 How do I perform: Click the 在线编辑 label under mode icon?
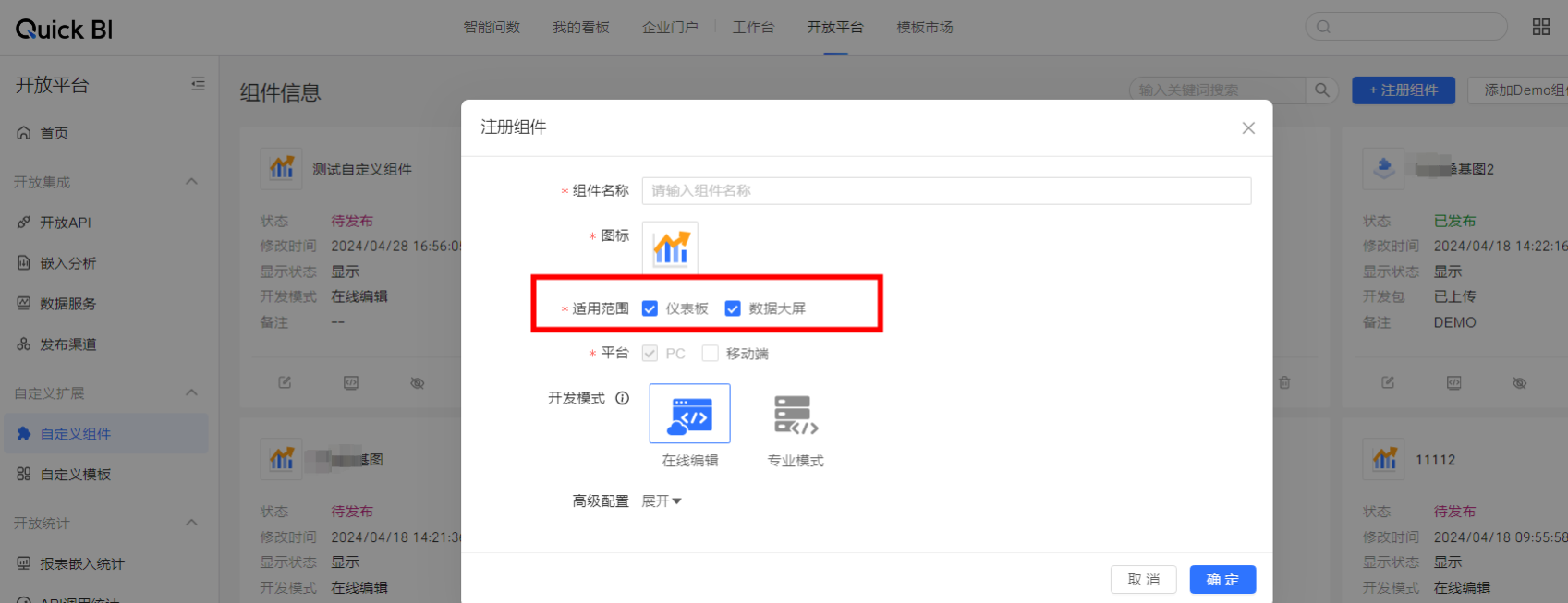pyautogui.click(x=689, y=461)
